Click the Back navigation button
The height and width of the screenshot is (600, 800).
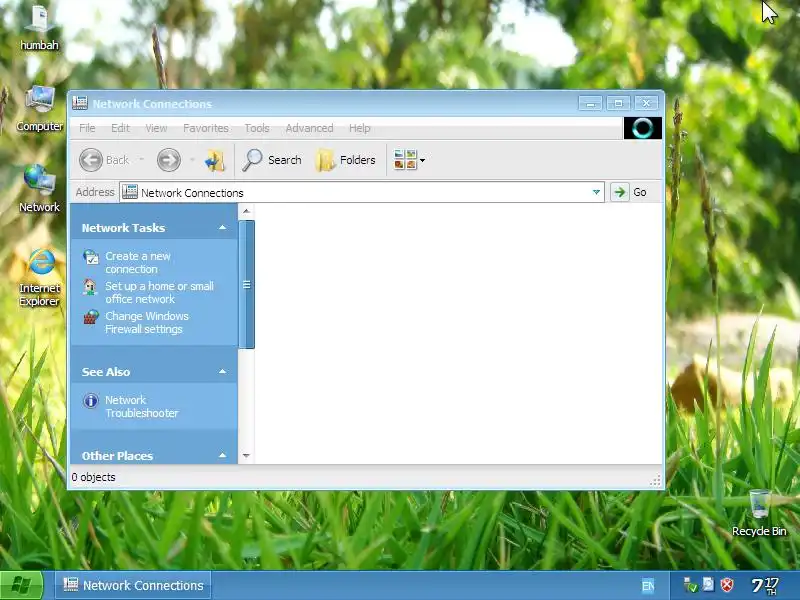point(105,160)
